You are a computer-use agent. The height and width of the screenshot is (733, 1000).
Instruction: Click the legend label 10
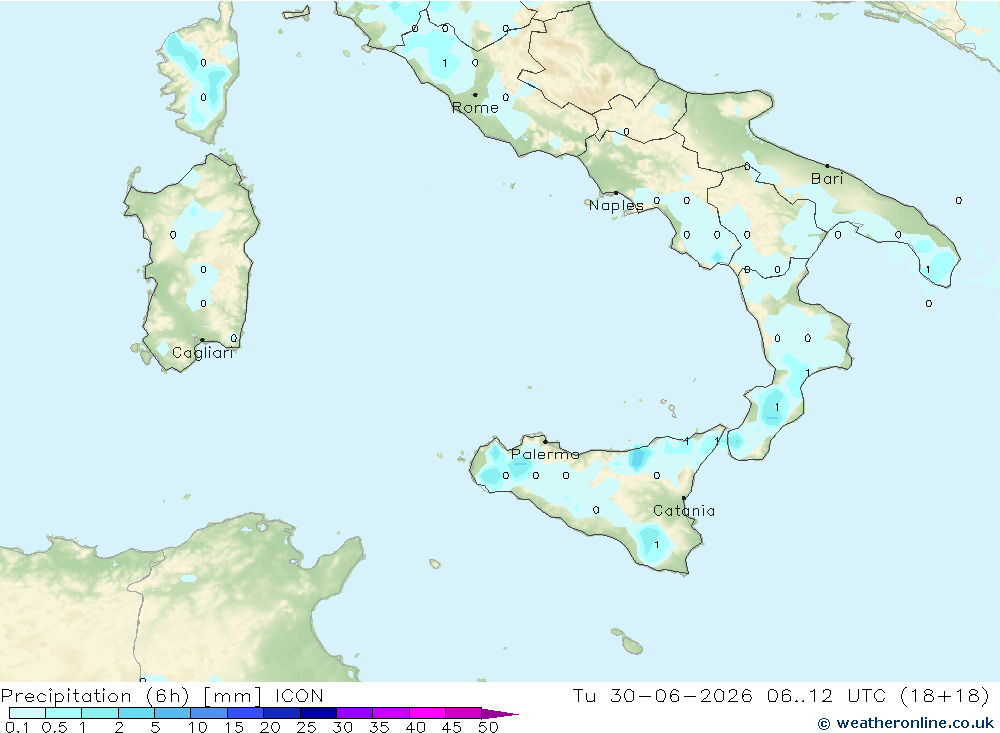tap(198, 727)
